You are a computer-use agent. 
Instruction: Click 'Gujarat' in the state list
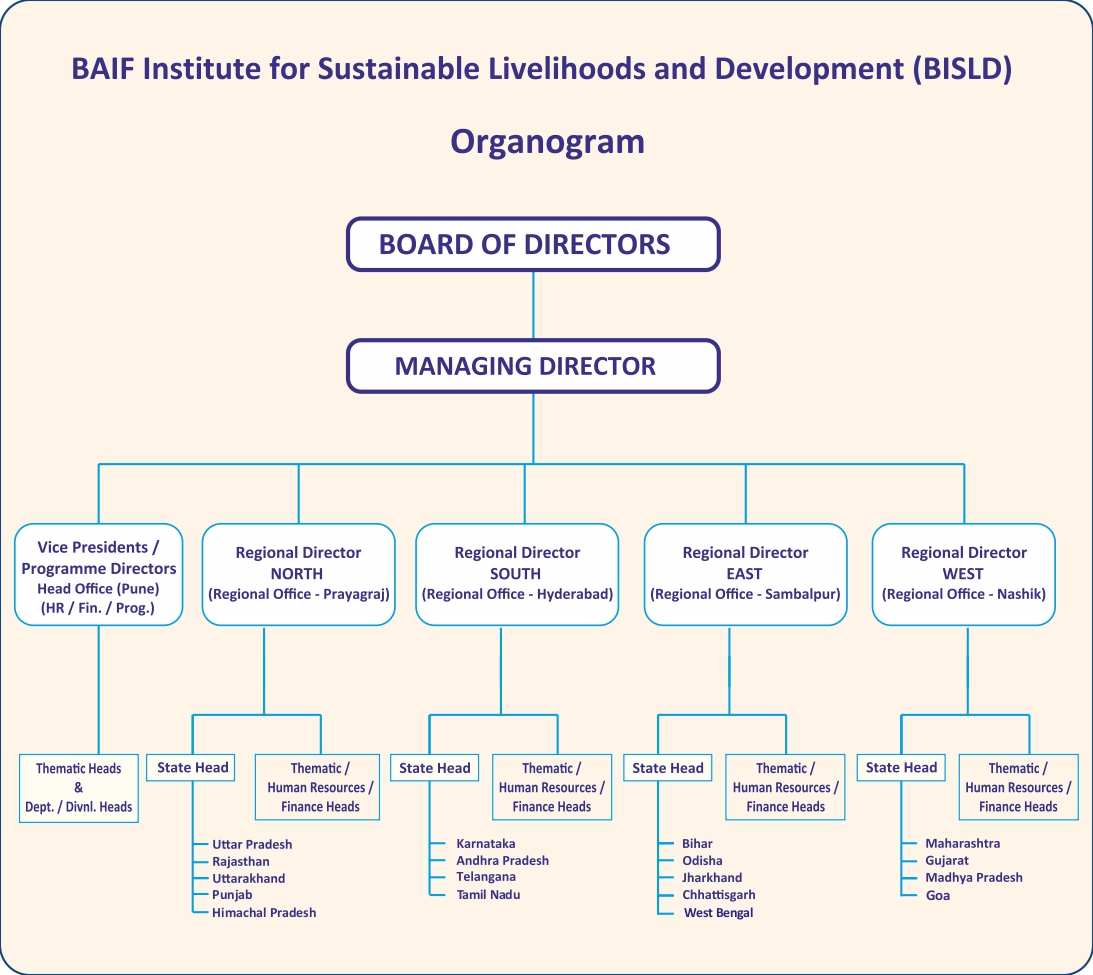click(947, 860)
